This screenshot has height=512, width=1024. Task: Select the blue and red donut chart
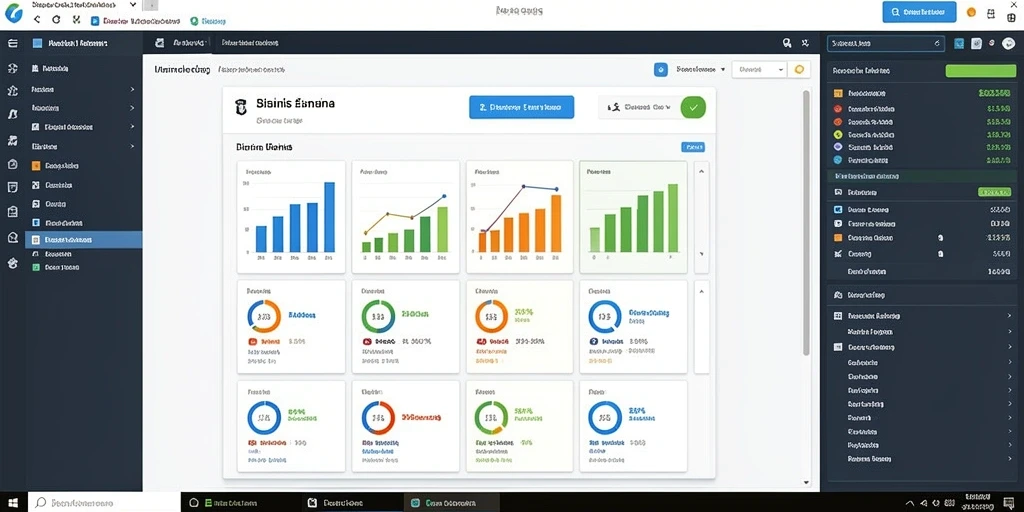(x=378, y=417)
